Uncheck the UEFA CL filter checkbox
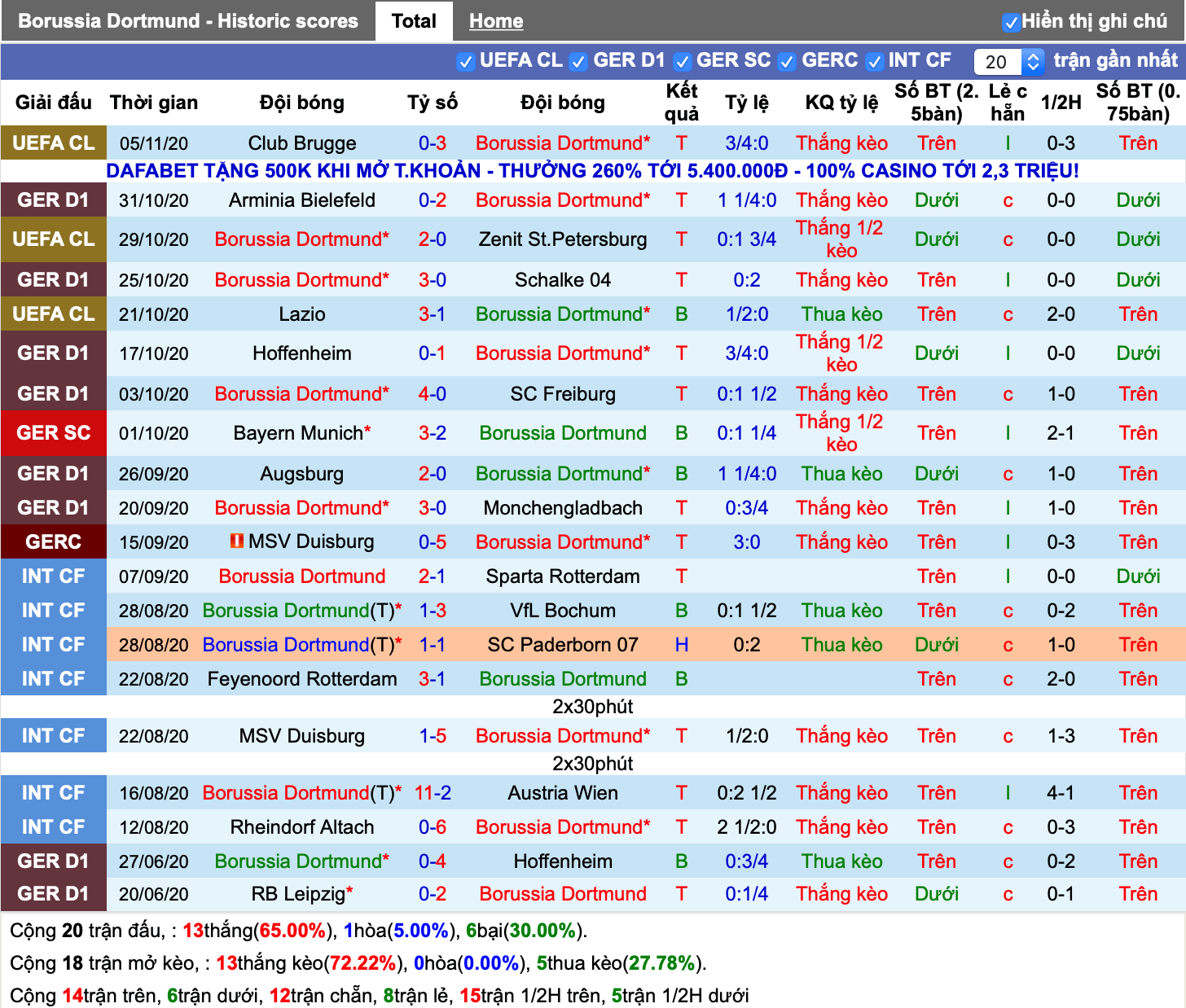This screenshot has height=1008, width=1186. click(466, 61)
